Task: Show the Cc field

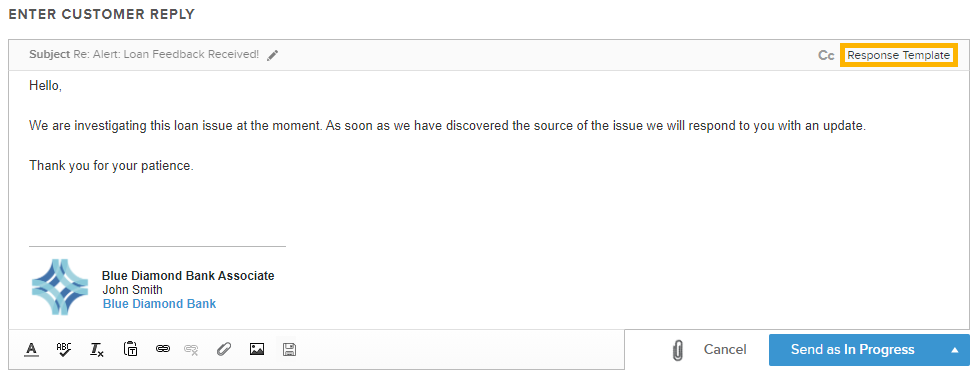Action: [826, 55]
